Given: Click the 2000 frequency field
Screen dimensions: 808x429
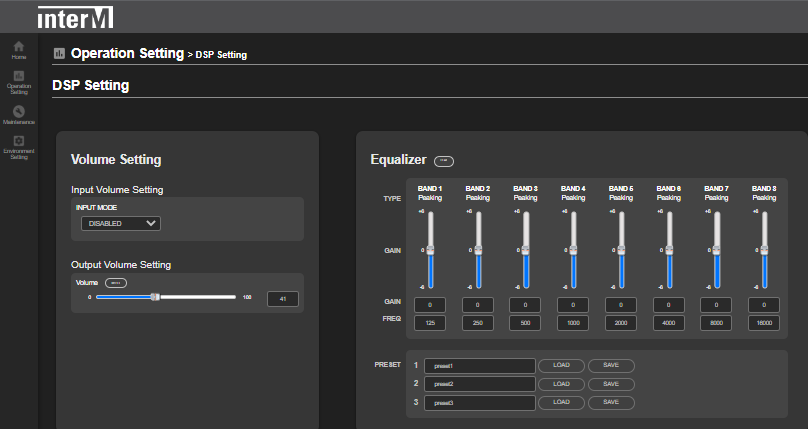Looking at the screenshot, I should (x=621, y=323).
